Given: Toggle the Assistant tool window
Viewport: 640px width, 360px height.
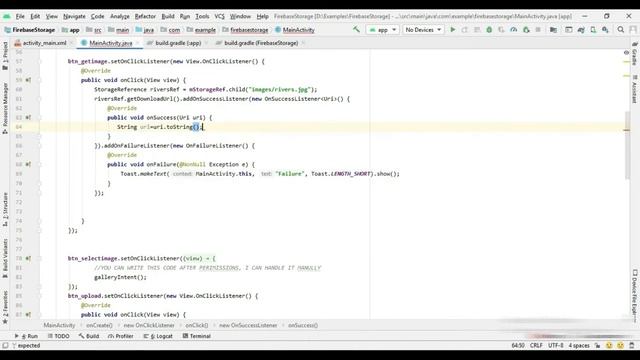Looking at the screenshot, I should (x=635, y=89).
